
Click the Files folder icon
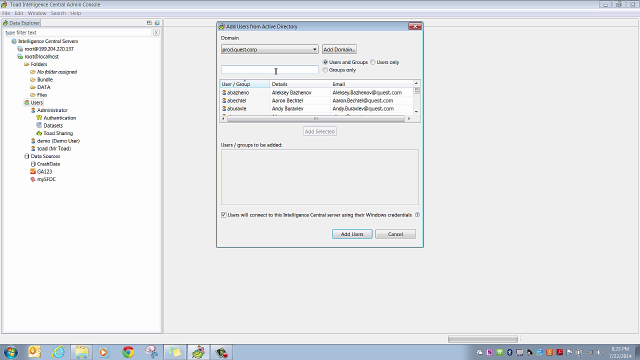coord(33,95)
